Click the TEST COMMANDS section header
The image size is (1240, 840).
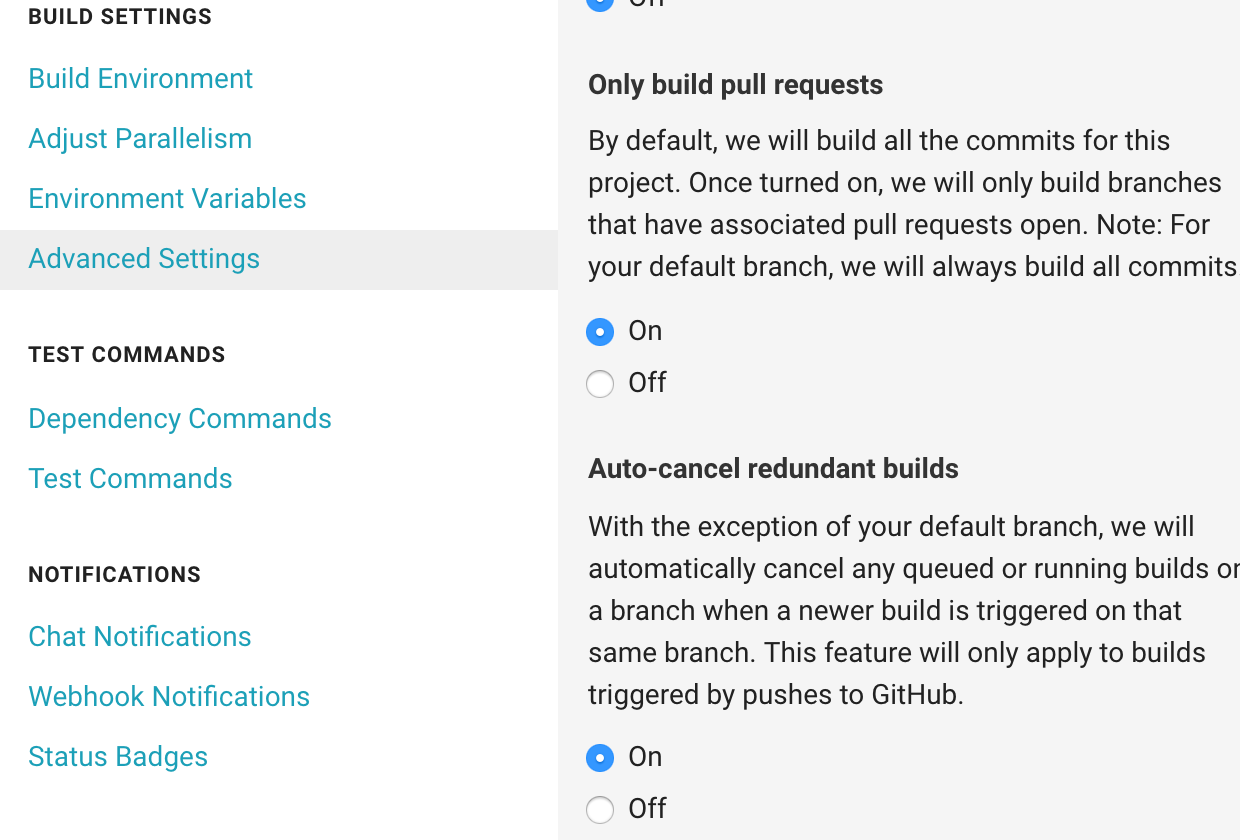127,355
